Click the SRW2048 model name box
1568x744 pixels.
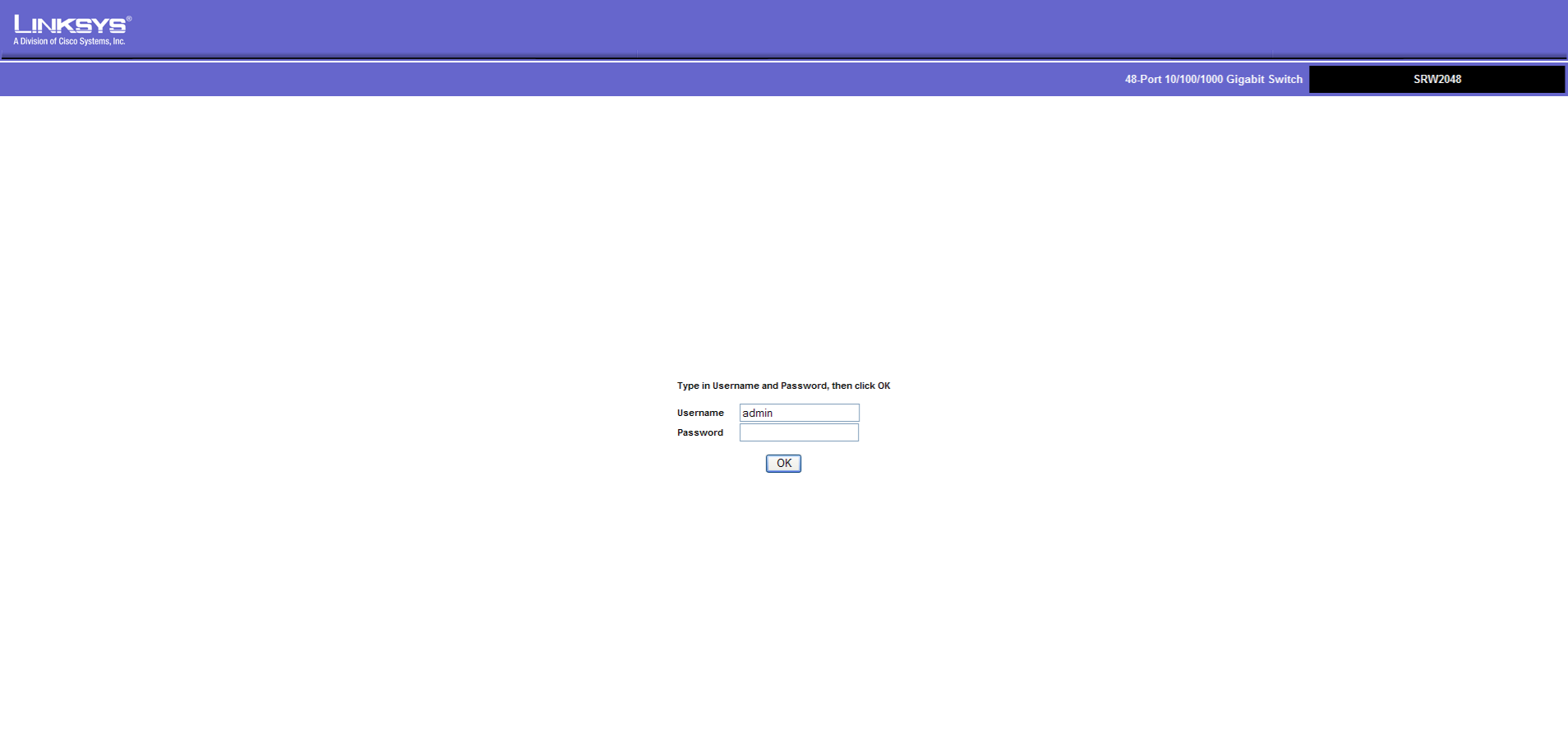1437,80
